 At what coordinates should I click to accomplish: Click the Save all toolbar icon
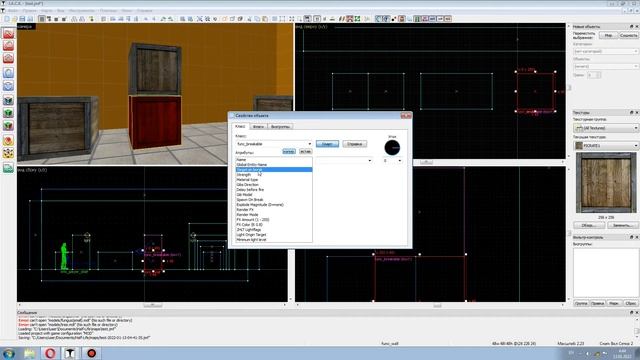[30, 19]
